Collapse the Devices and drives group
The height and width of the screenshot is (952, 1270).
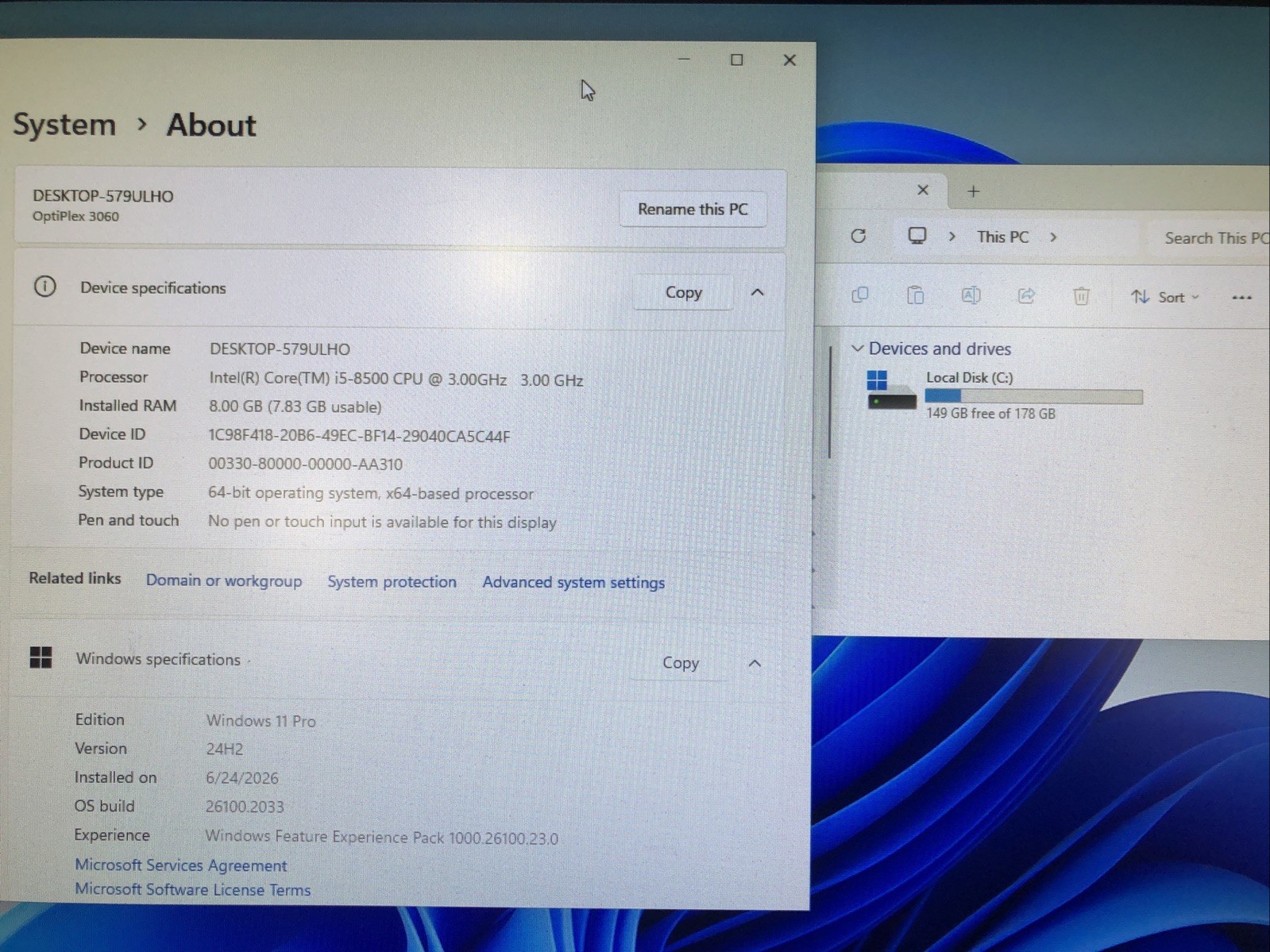coord(857,349)
